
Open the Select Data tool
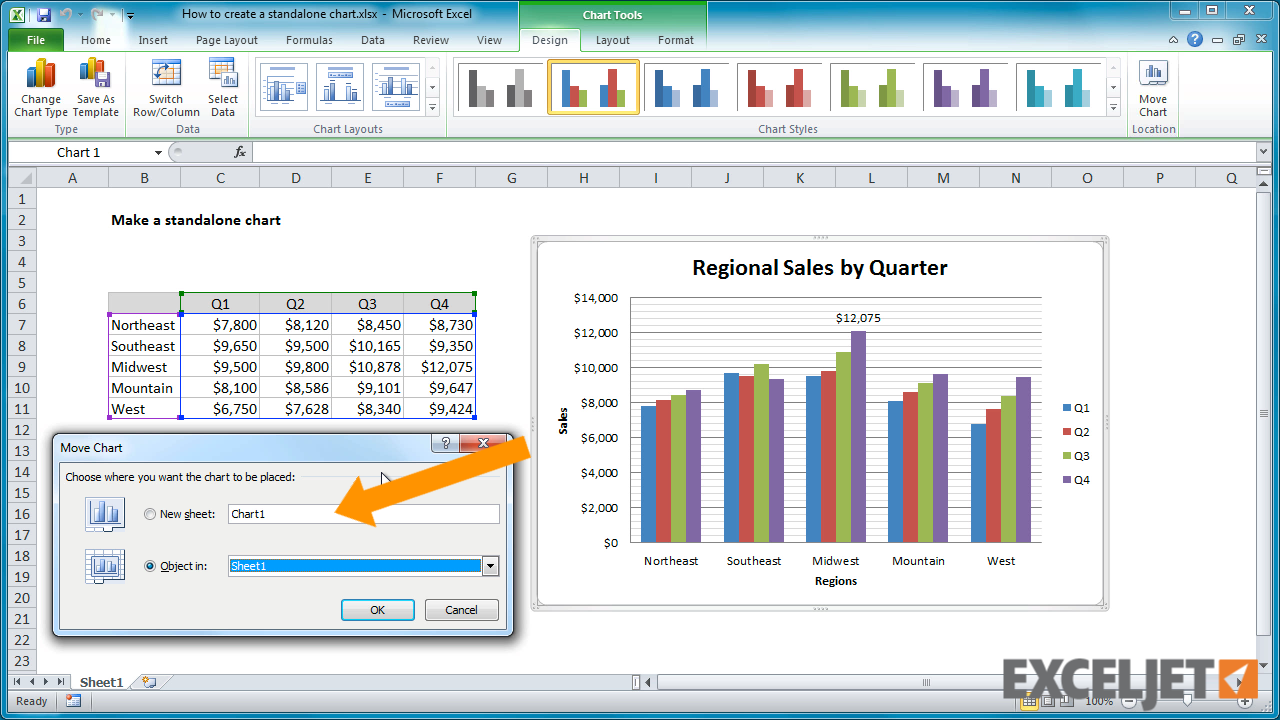tap(223, 76)
